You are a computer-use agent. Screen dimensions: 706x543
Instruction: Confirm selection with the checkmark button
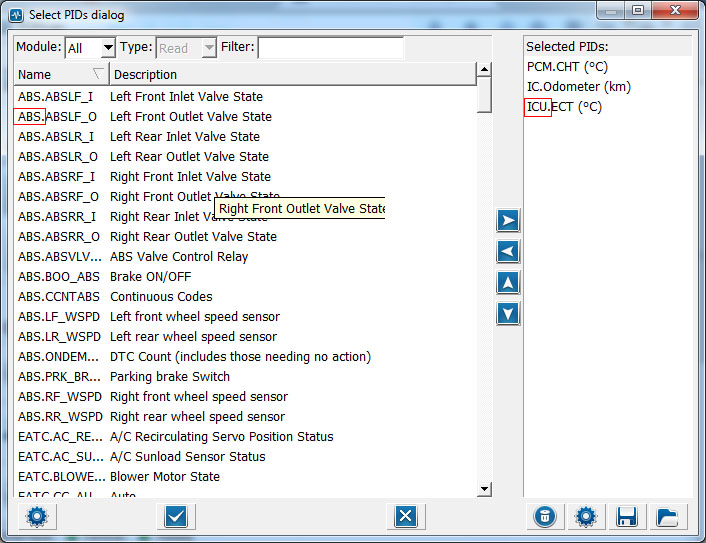pos(177,516)
